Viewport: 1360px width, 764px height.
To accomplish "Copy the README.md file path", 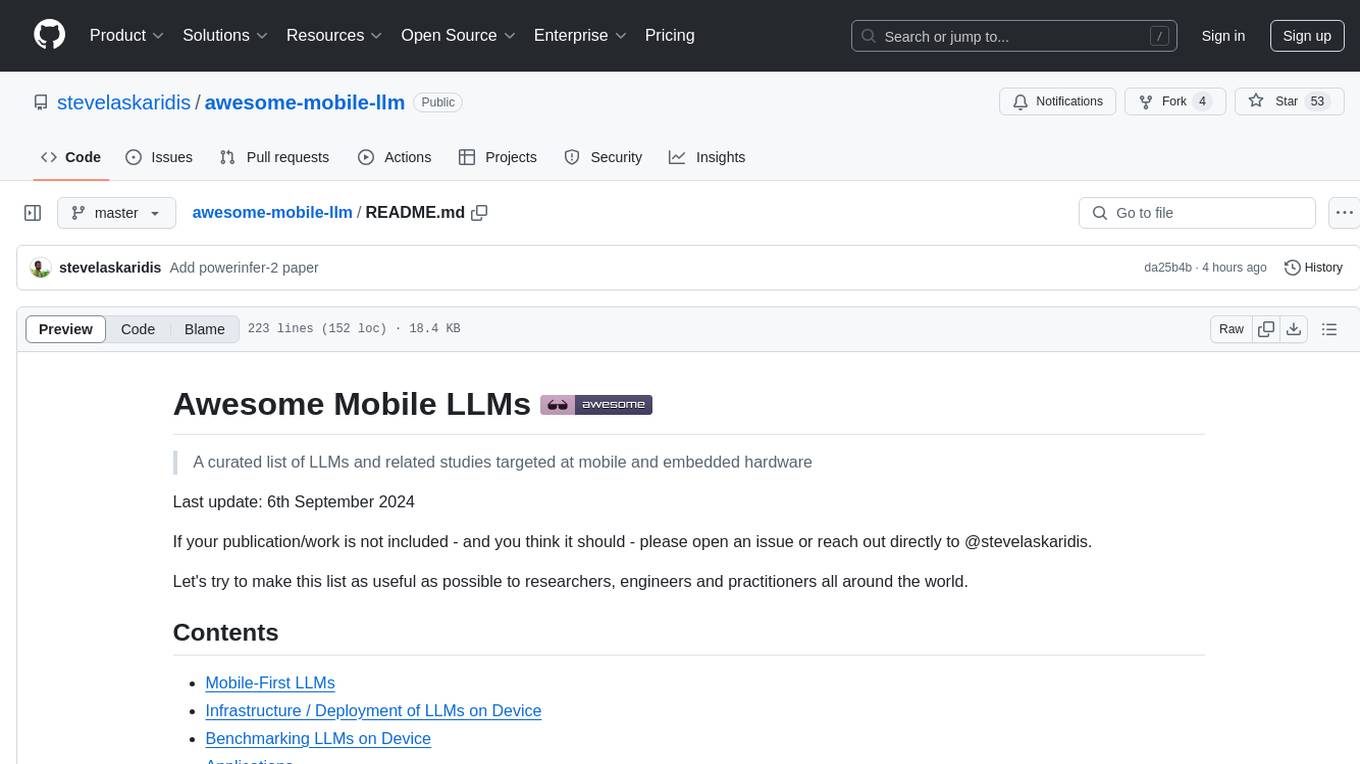I will pyautogui.click(x=479, y=213).
